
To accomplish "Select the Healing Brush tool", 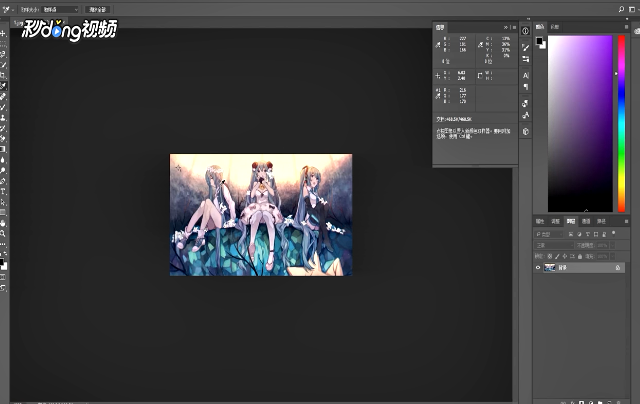I will pos(3,97).
